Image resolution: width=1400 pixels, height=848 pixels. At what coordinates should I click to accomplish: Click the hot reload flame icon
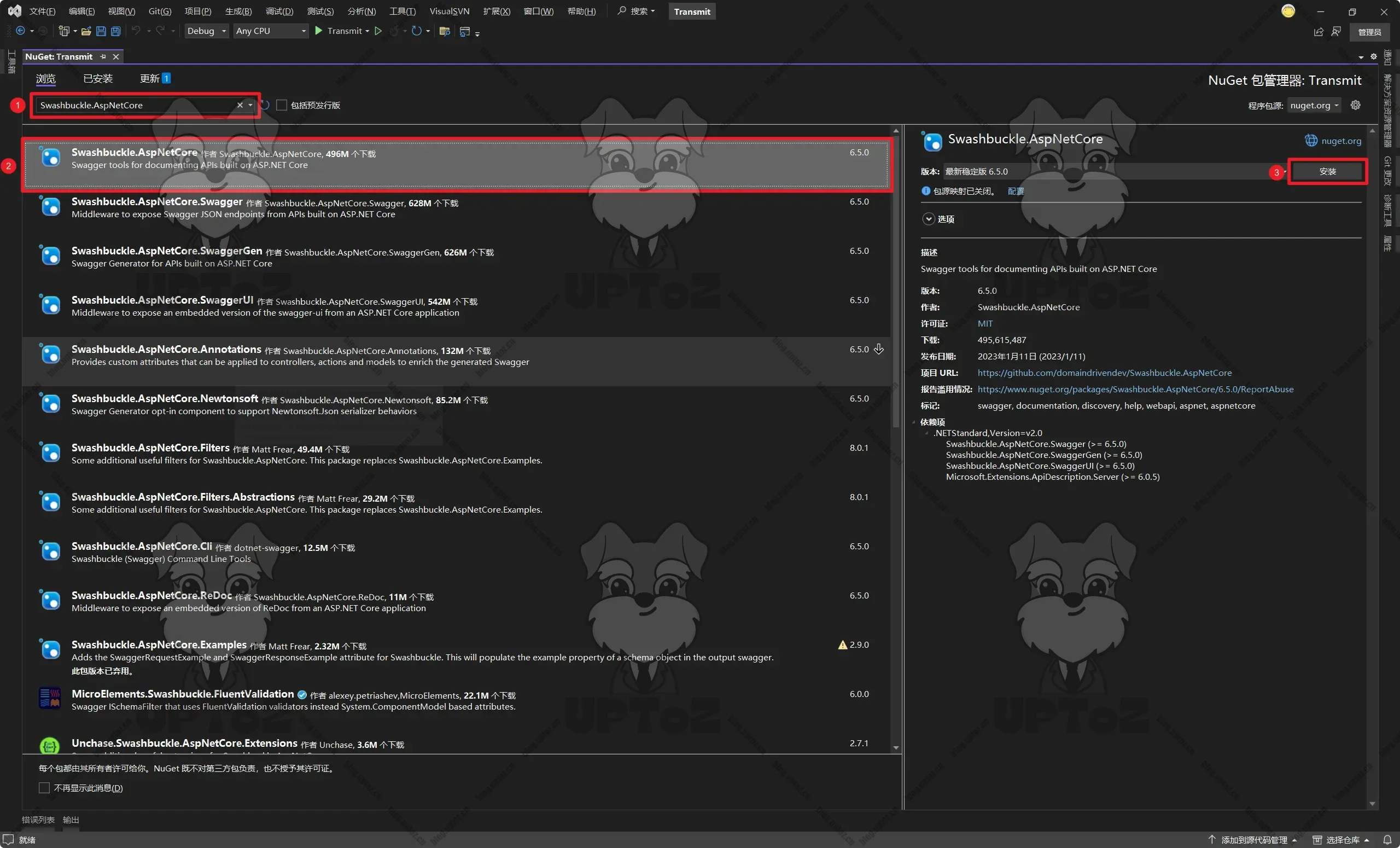(394, 31)
